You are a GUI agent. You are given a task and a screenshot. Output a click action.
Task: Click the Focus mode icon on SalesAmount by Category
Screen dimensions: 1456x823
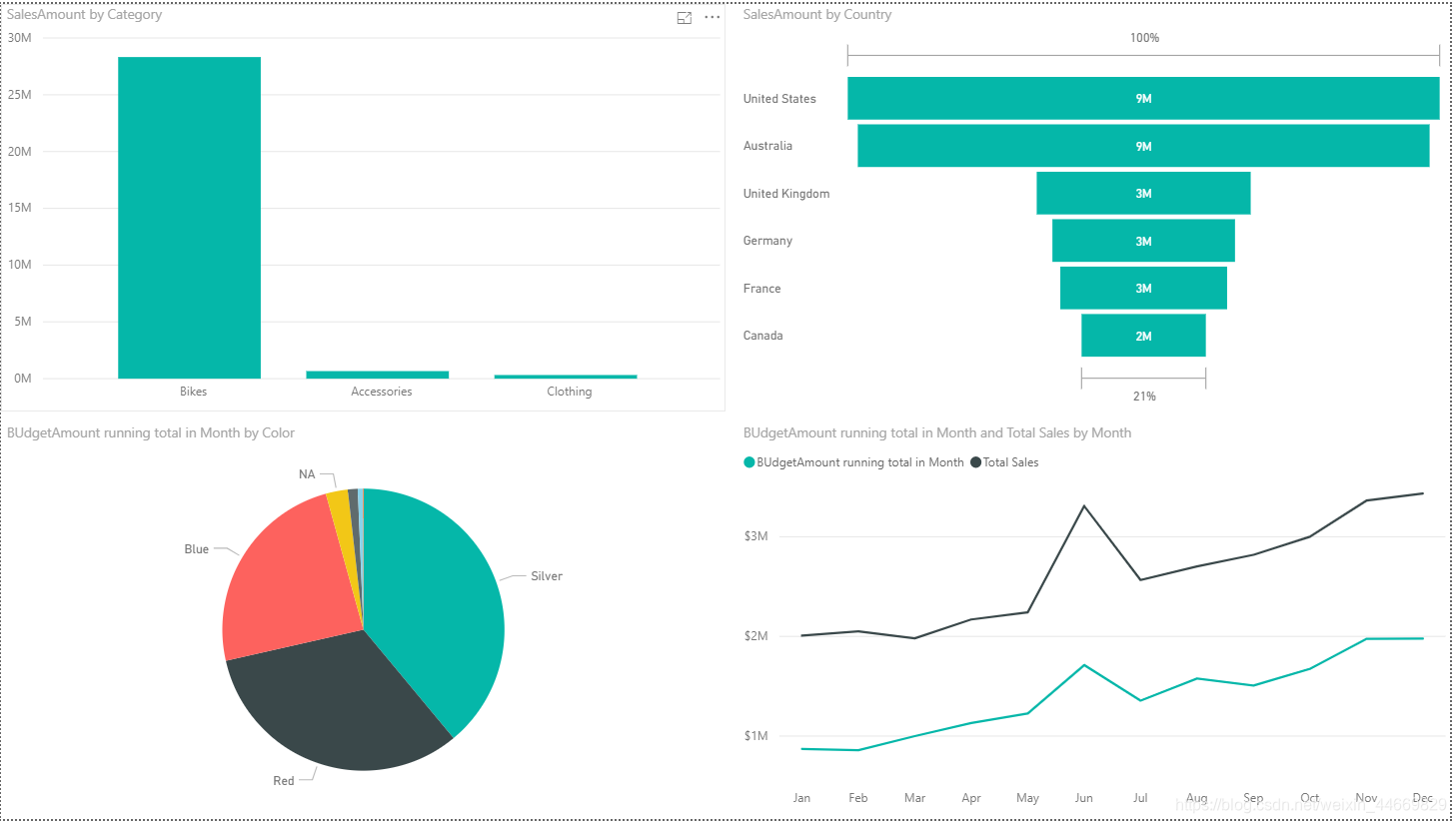click(685, 18)
